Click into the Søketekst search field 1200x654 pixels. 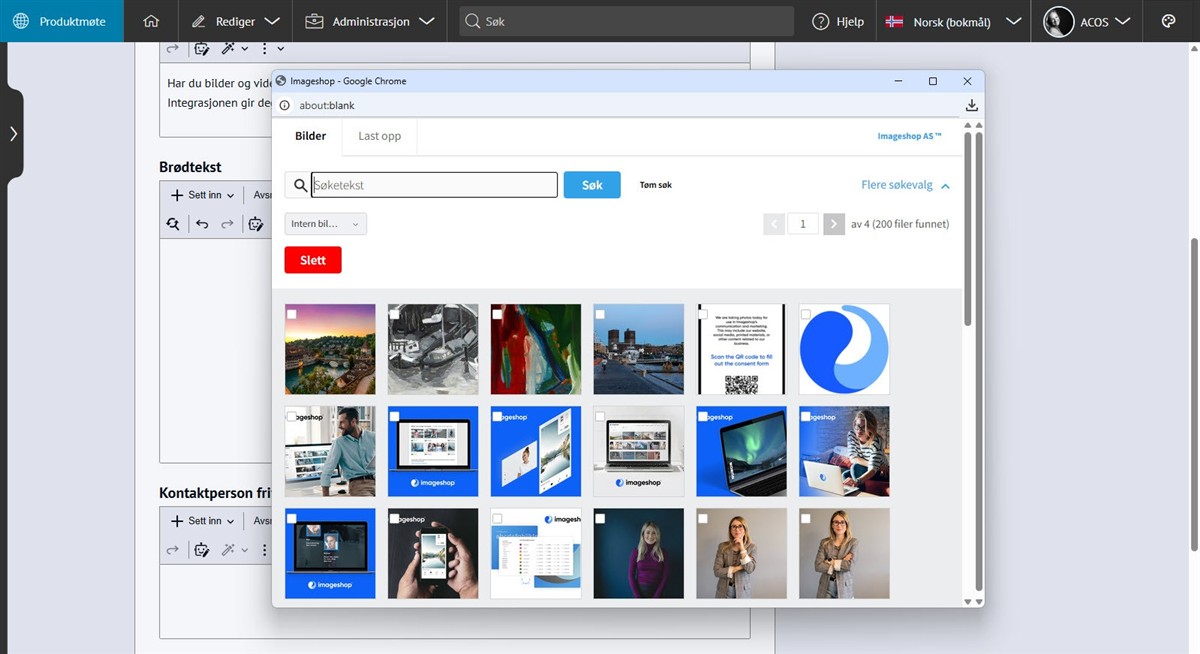pos(434,185)
